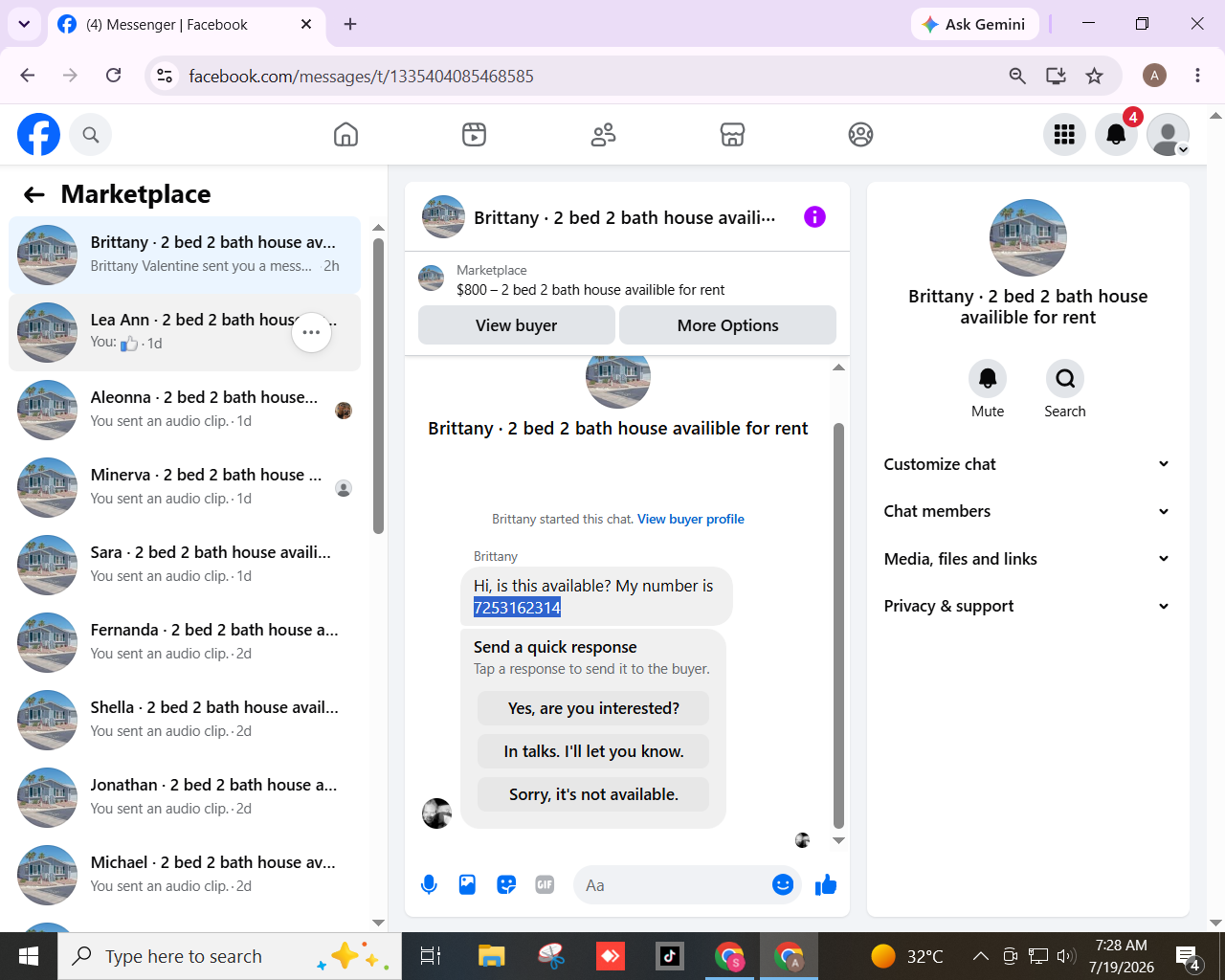Go back with browser back arrow
The image size is (1225, 980).
click(x=28, y=76)
